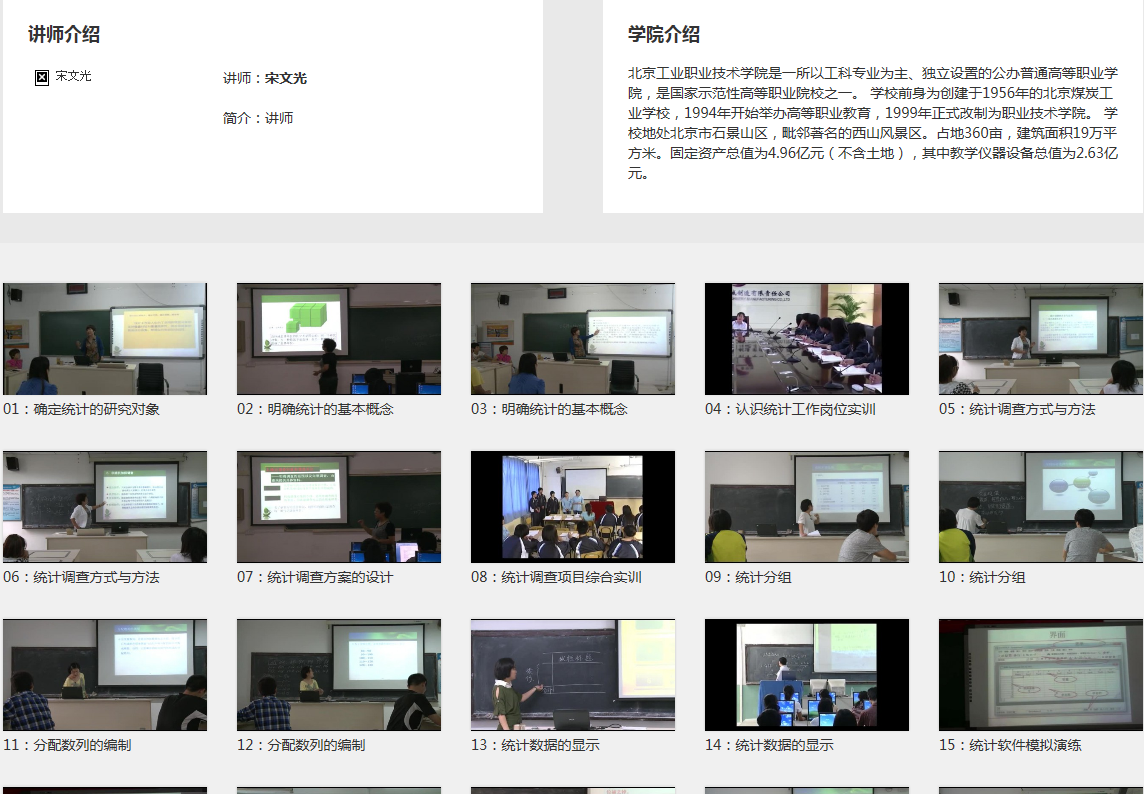The height and width of the screenshot is (794, 1144).
Task: Open link 03：明确统计的基本概念
Action: pos(549,409)
